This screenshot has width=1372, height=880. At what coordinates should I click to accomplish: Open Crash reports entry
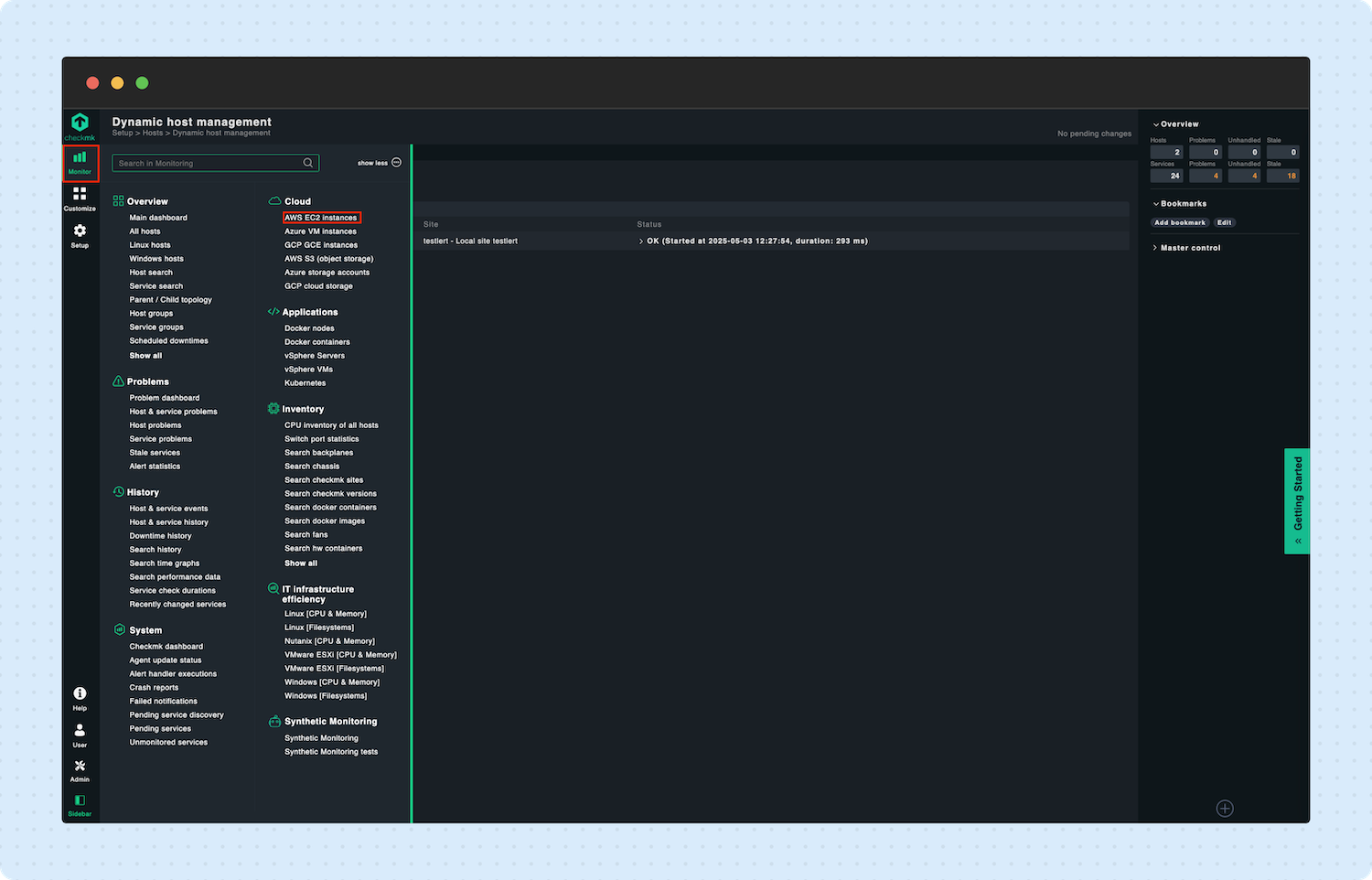(154, 688)
